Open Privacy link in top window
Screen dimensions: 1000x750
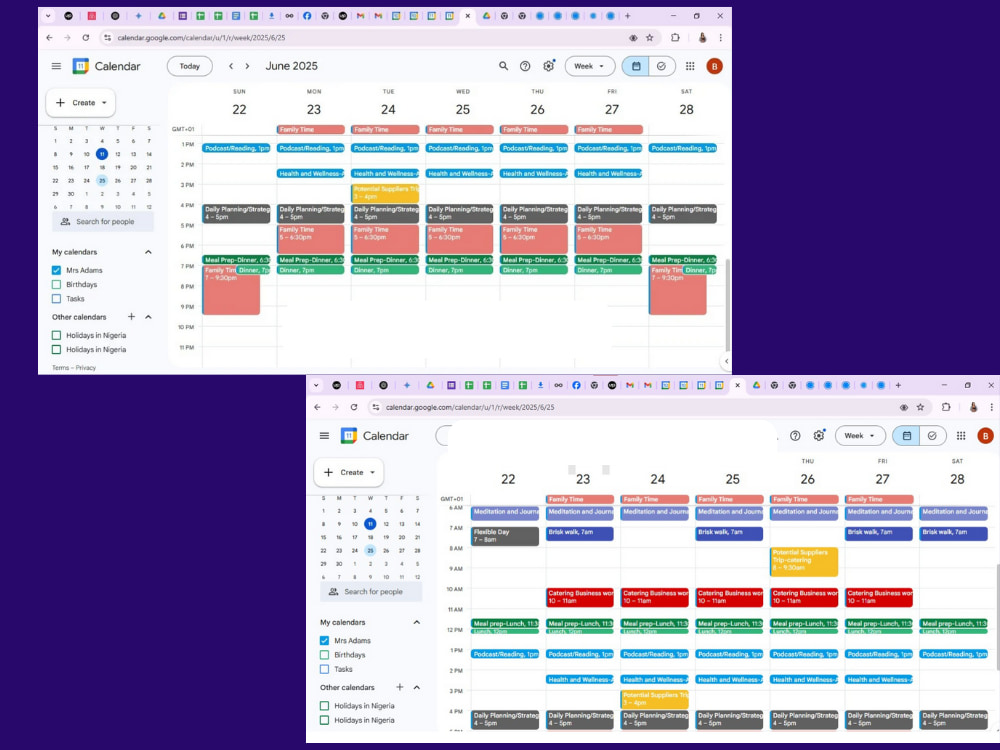(x=85, y=368)
